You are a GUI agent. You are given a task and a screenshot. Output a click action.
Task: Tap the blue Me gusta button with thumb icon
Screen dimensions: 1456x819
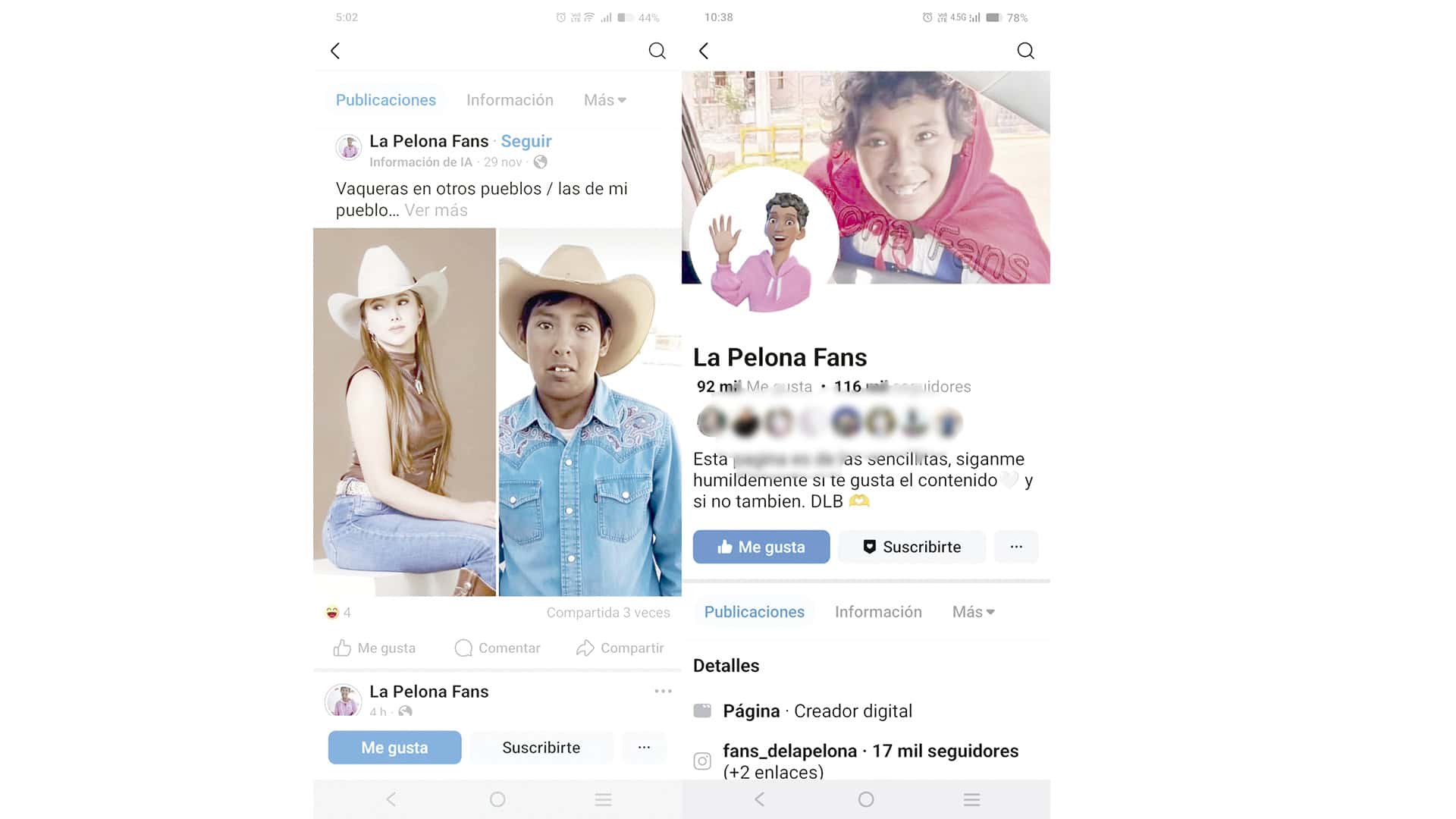(761, 547)
